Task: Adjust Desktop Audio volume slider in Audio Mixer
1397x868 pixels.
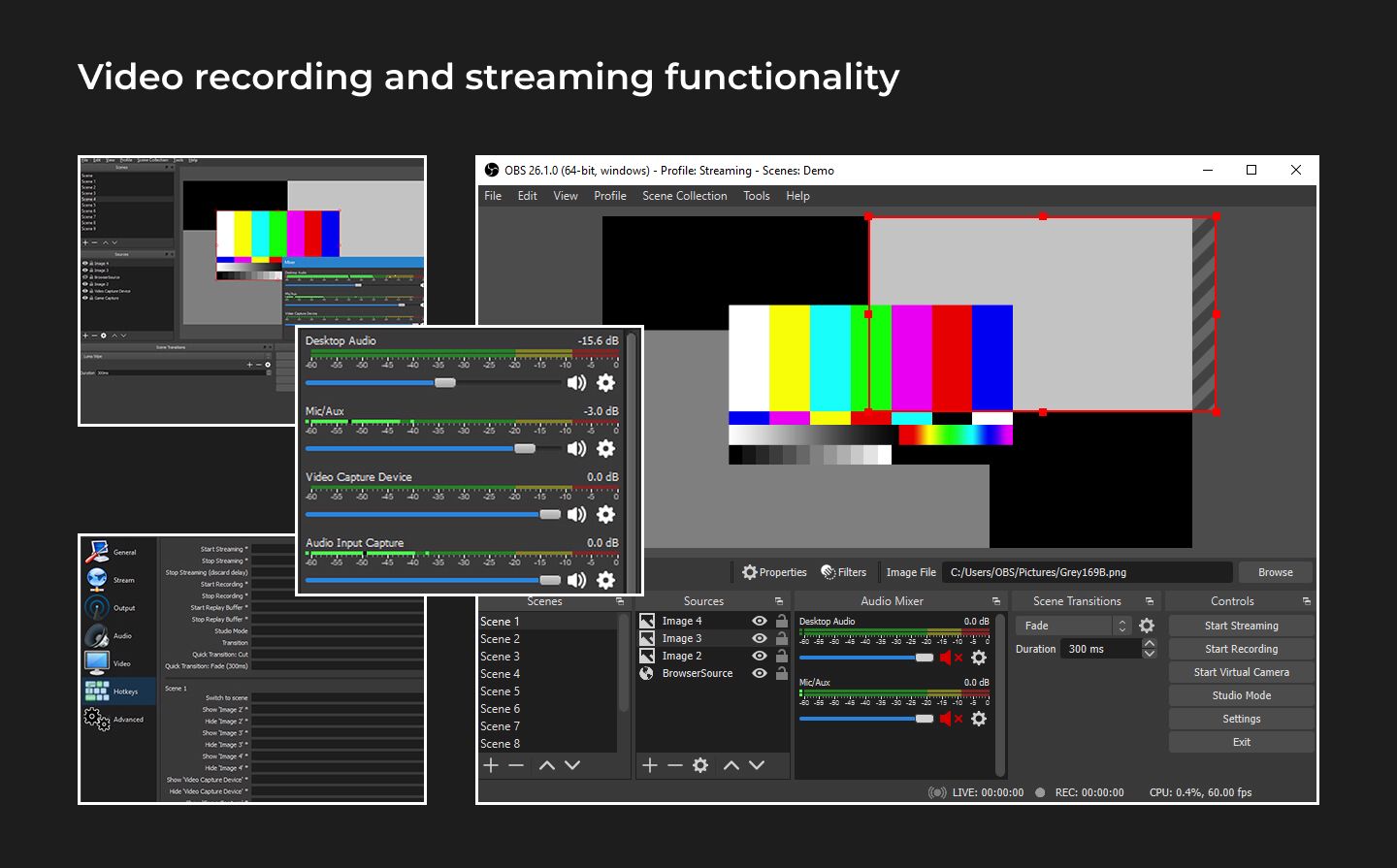Action: pyautogui.click(x=866, y=658)
